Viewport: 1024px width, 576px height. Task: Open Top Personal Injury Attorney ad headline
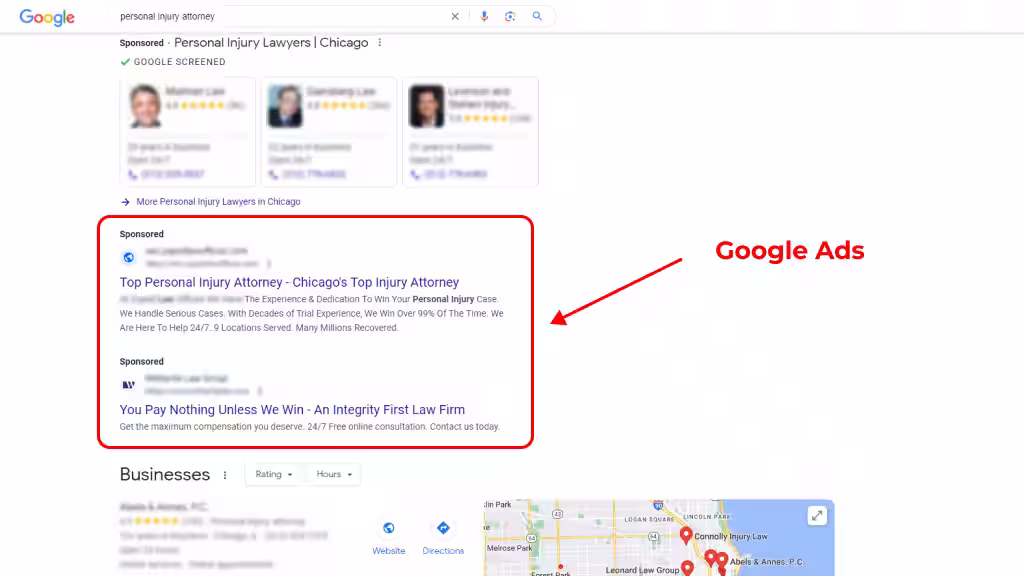click(x=289, y=282)
